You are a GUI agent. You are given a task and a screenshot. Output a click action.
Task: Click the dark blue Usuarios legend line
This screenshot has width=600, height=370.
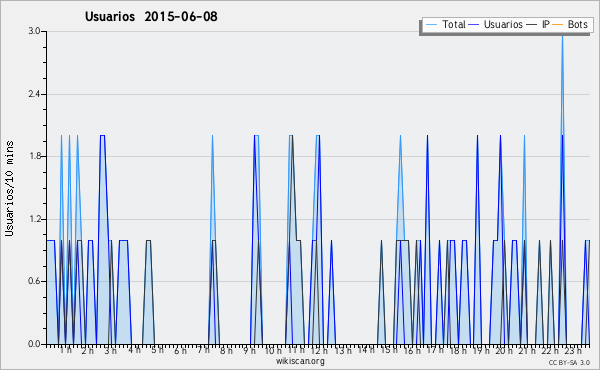coord(474,25)
